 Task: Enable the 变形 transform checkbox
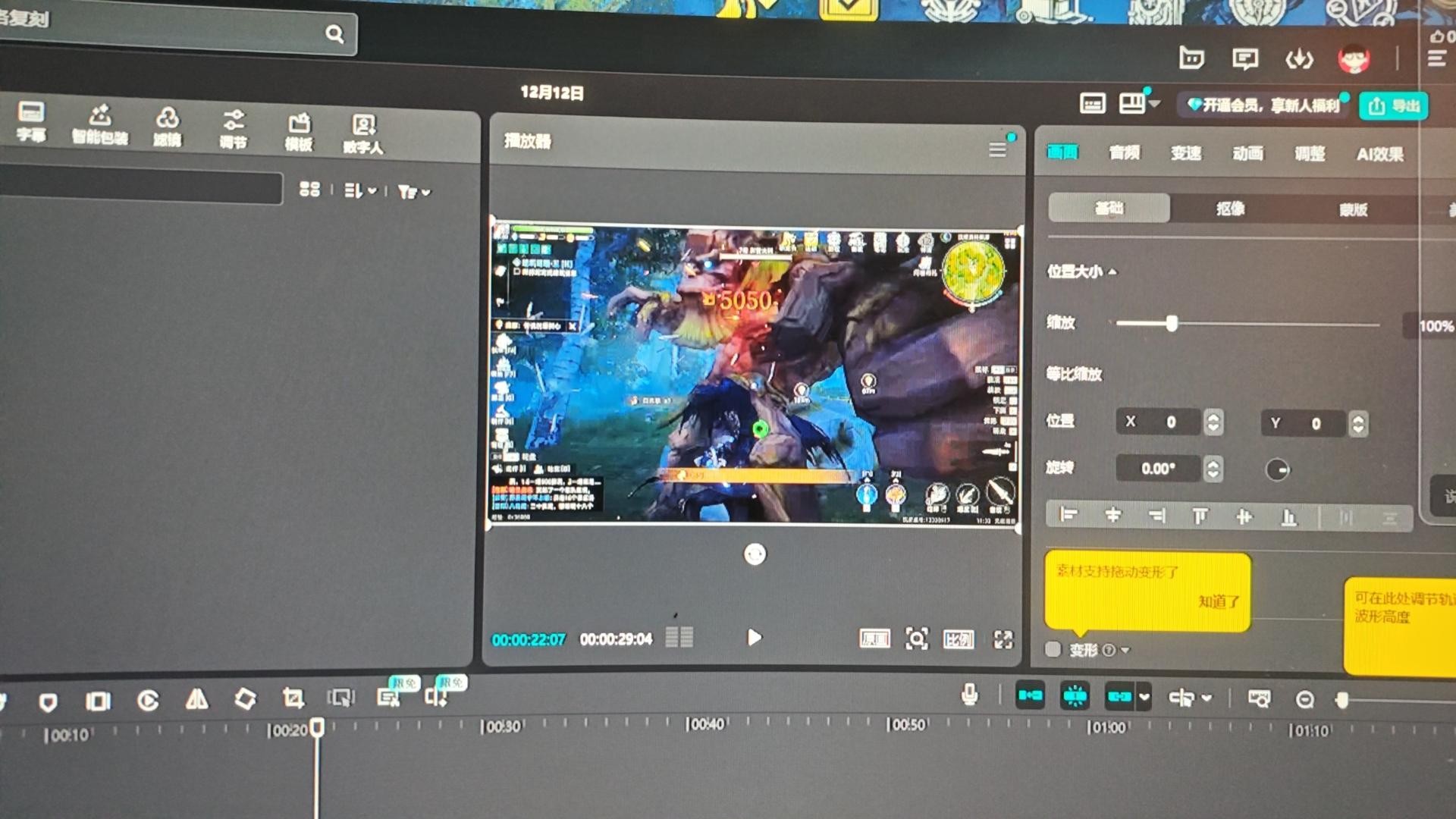[1053, 649]
